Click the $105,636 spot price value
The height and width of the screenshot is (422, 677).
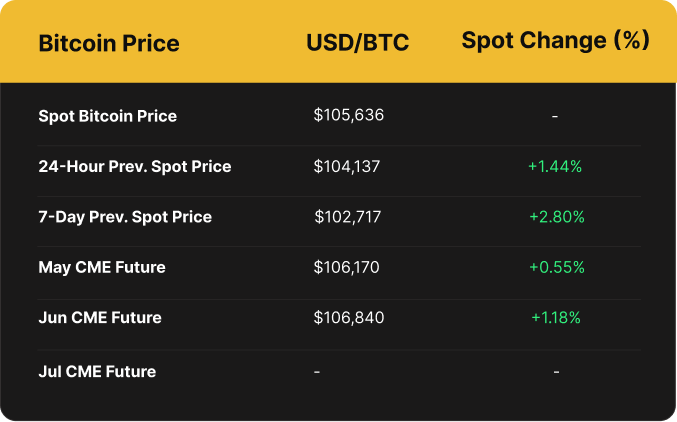[x=348, y=115]
